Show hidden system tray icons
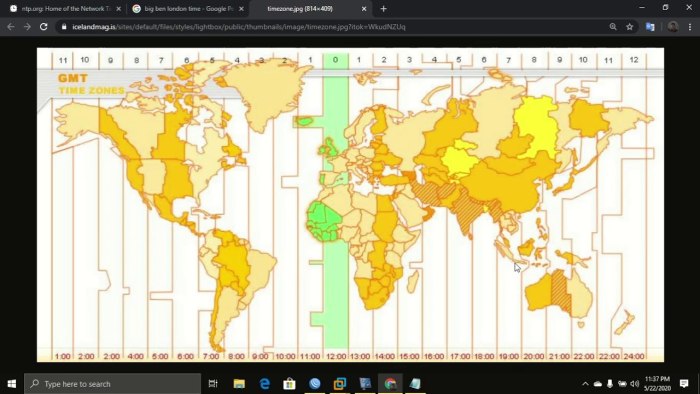 pos(585,384)
